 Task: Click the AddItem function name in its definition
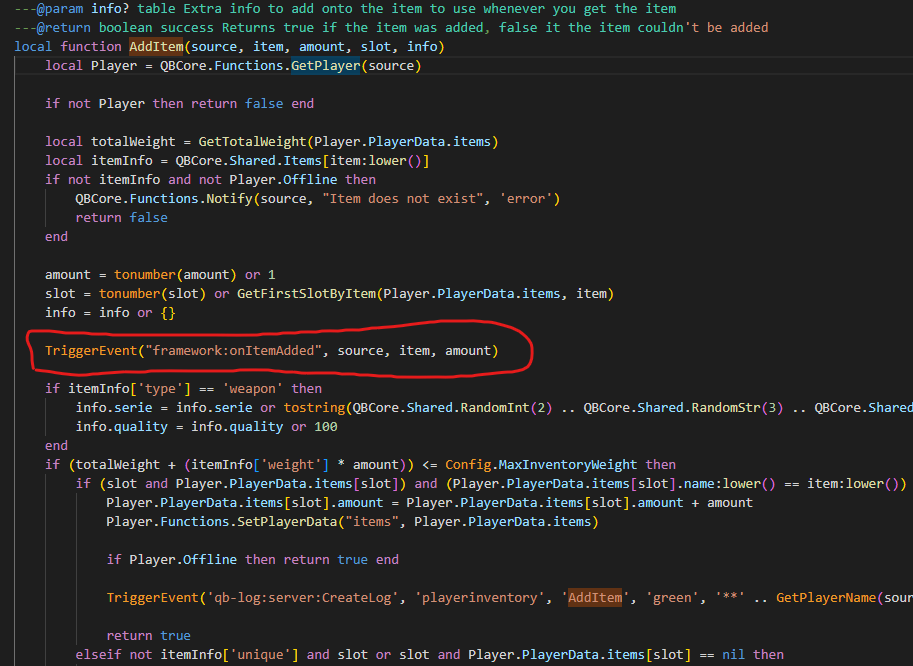[x=155, y=47]
